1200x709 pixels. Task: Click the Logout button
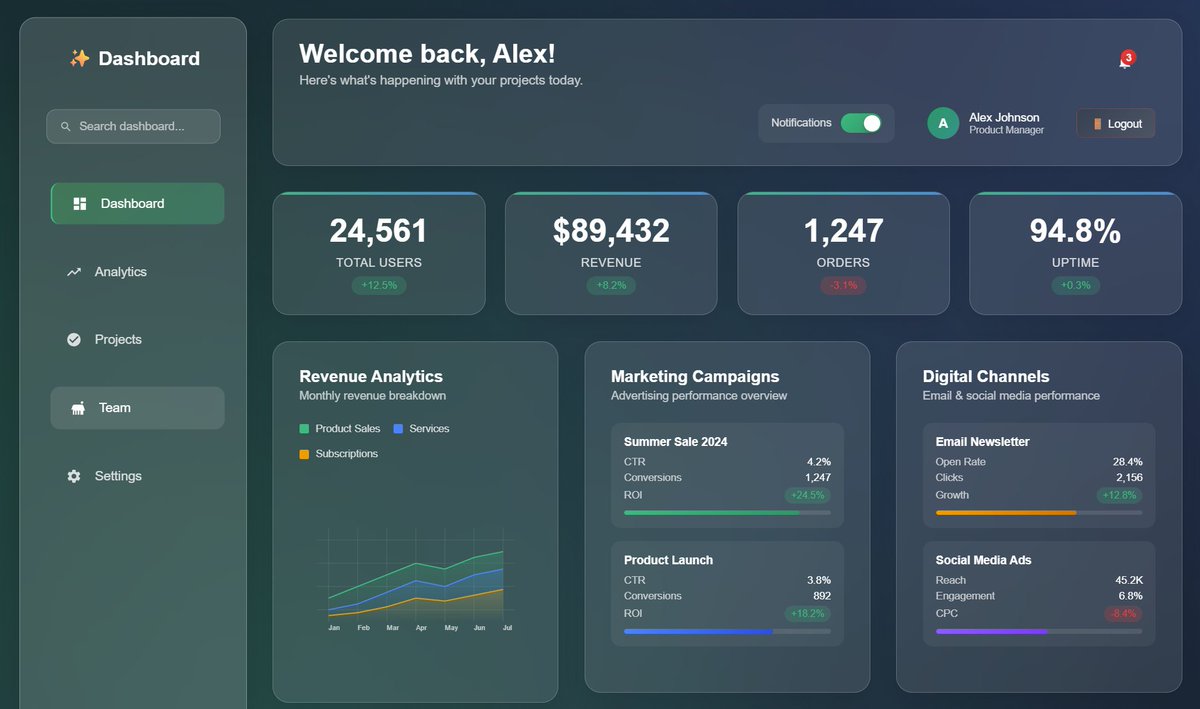[1115, 123]
